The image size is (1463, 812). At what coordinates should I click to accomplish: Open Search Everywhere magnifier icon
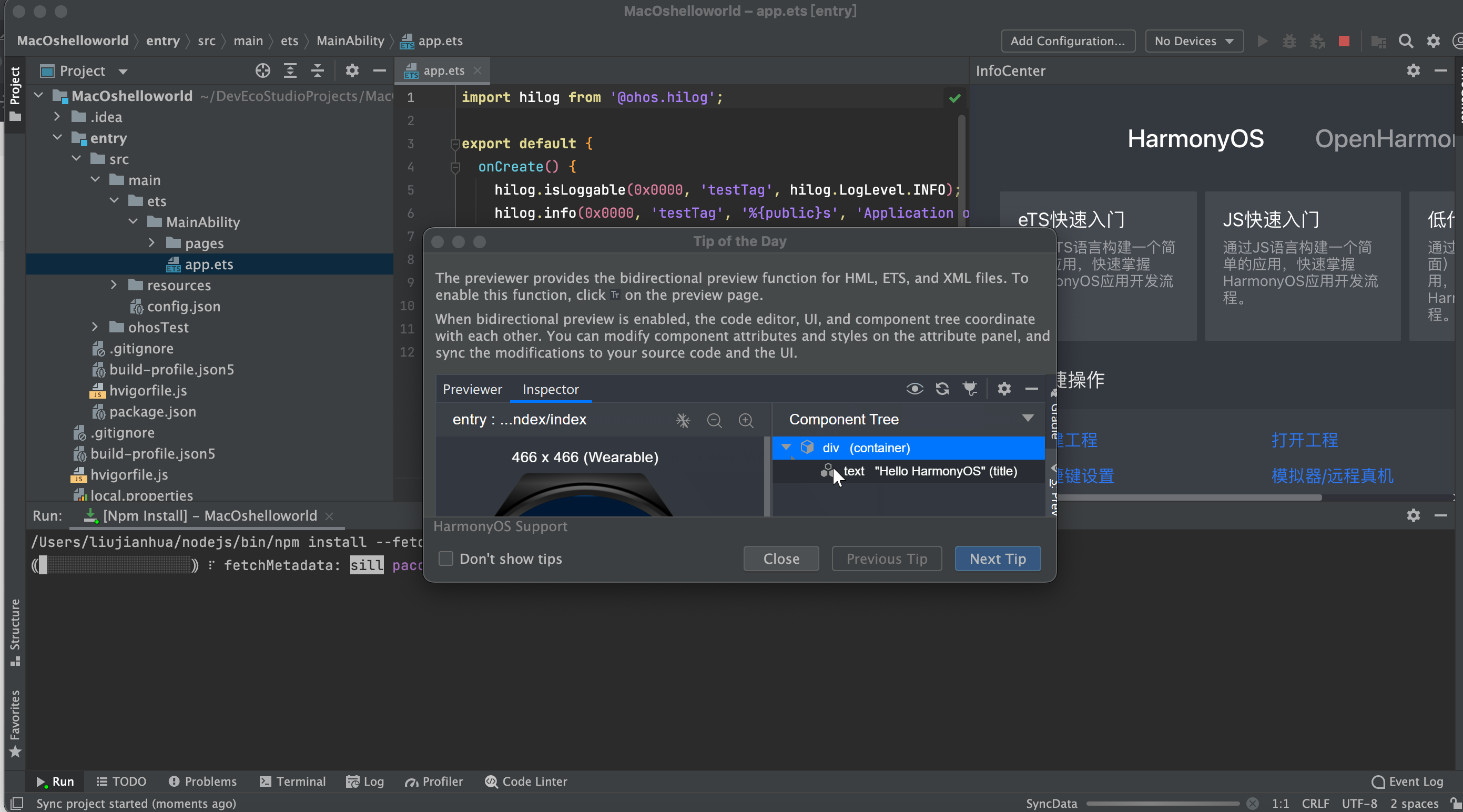pyautogui.click(x=1406, y=41)
